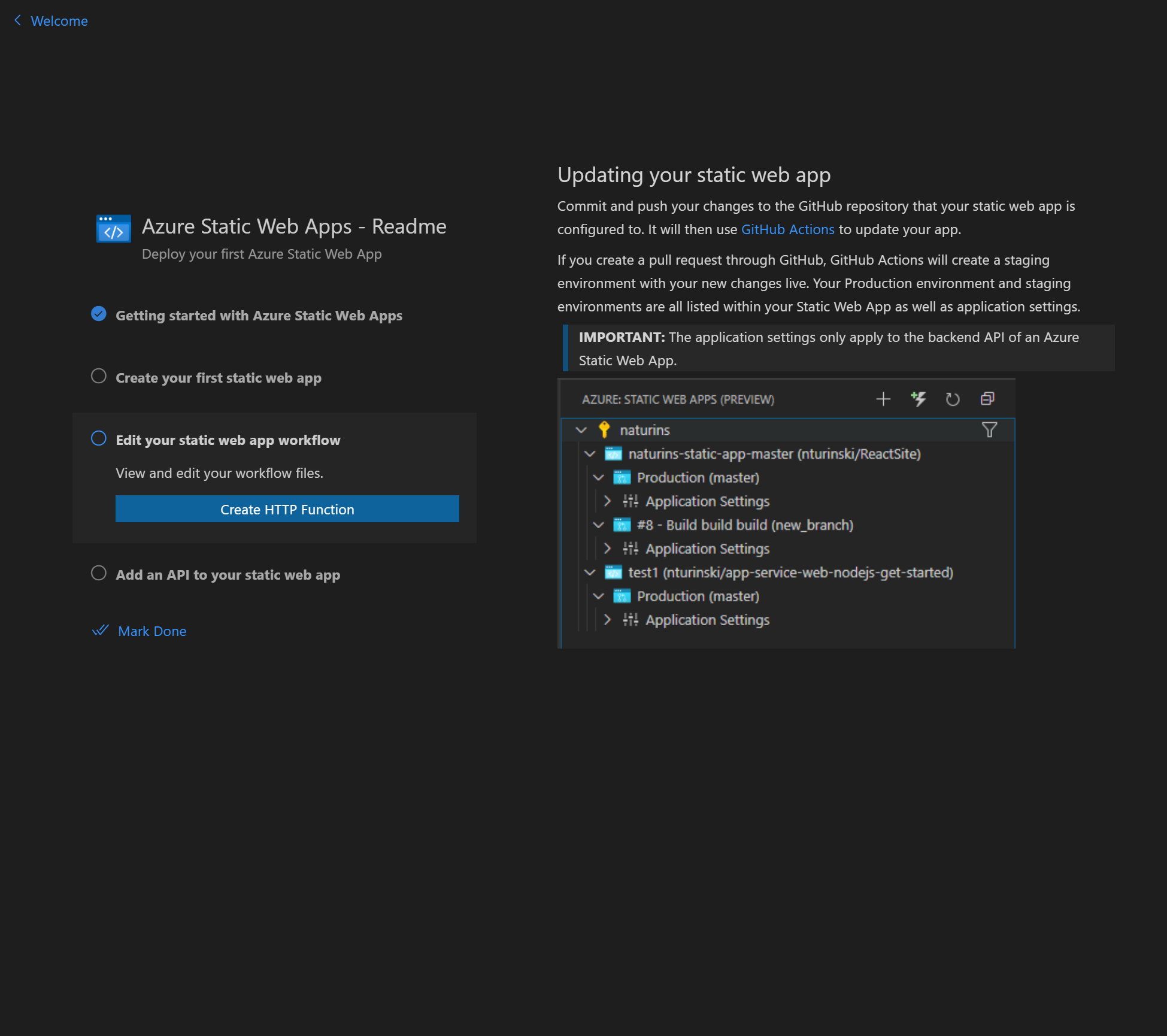Click the Create HTTP Function lightning icon
Image resolution: width=1167 pixels, height=1036 pixels.
click(919, 399)
